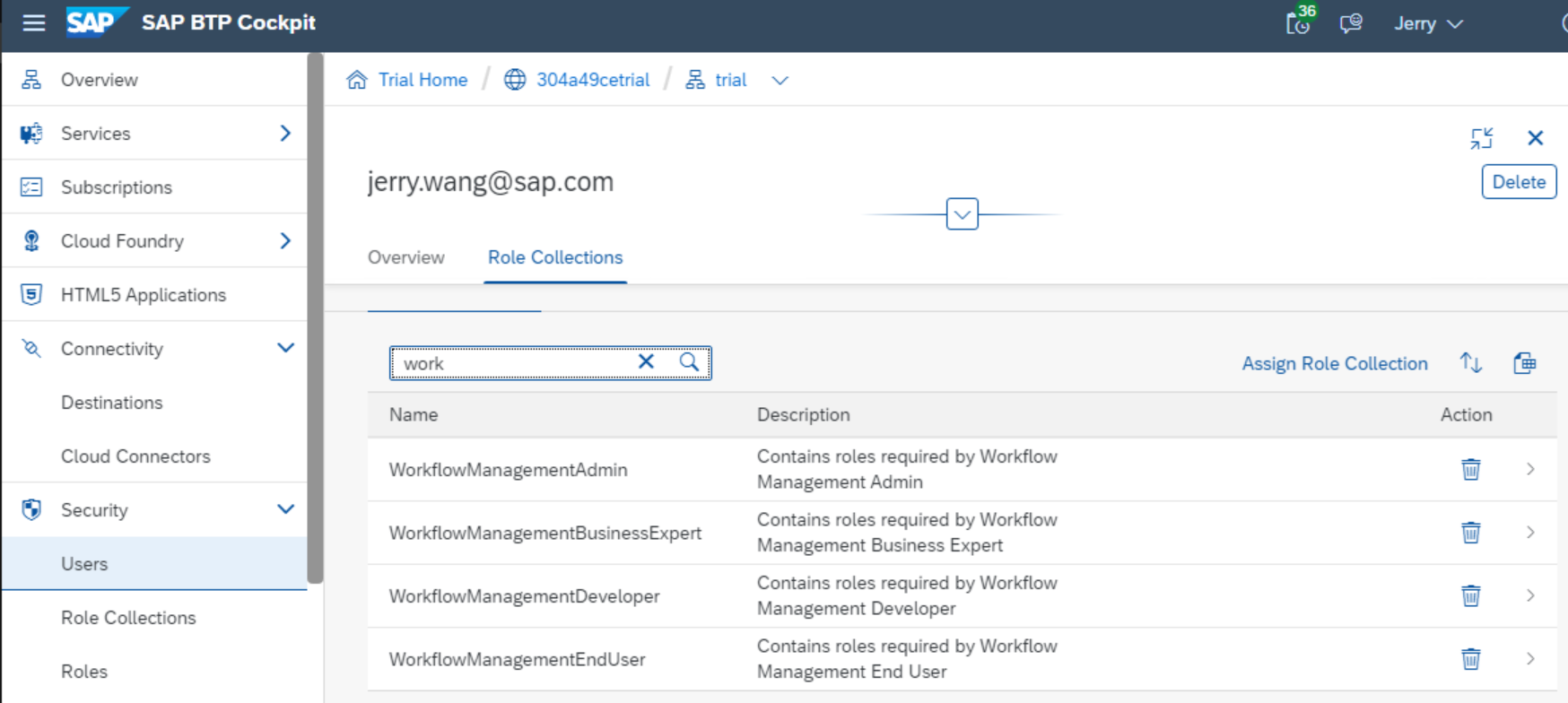Screen dimensions: 1568x703
Task: Open the feedback chat icon
Action: [1351, 23]
